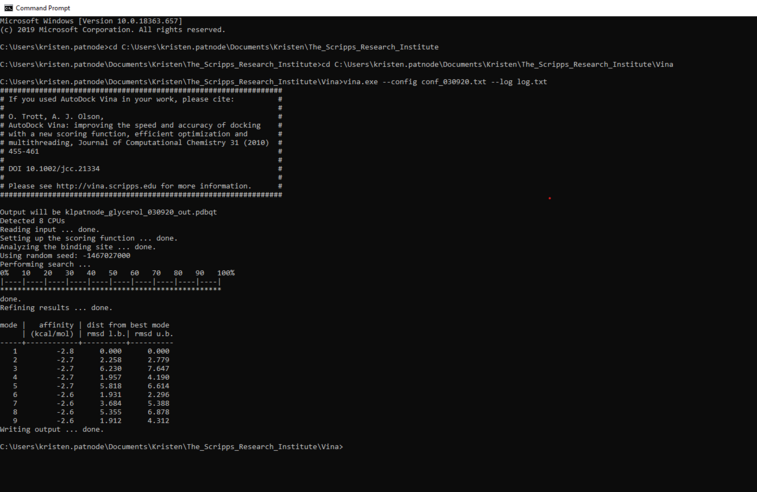Click rmsd u.b. value '5.388' in mode 7

(x=158, y=404)
